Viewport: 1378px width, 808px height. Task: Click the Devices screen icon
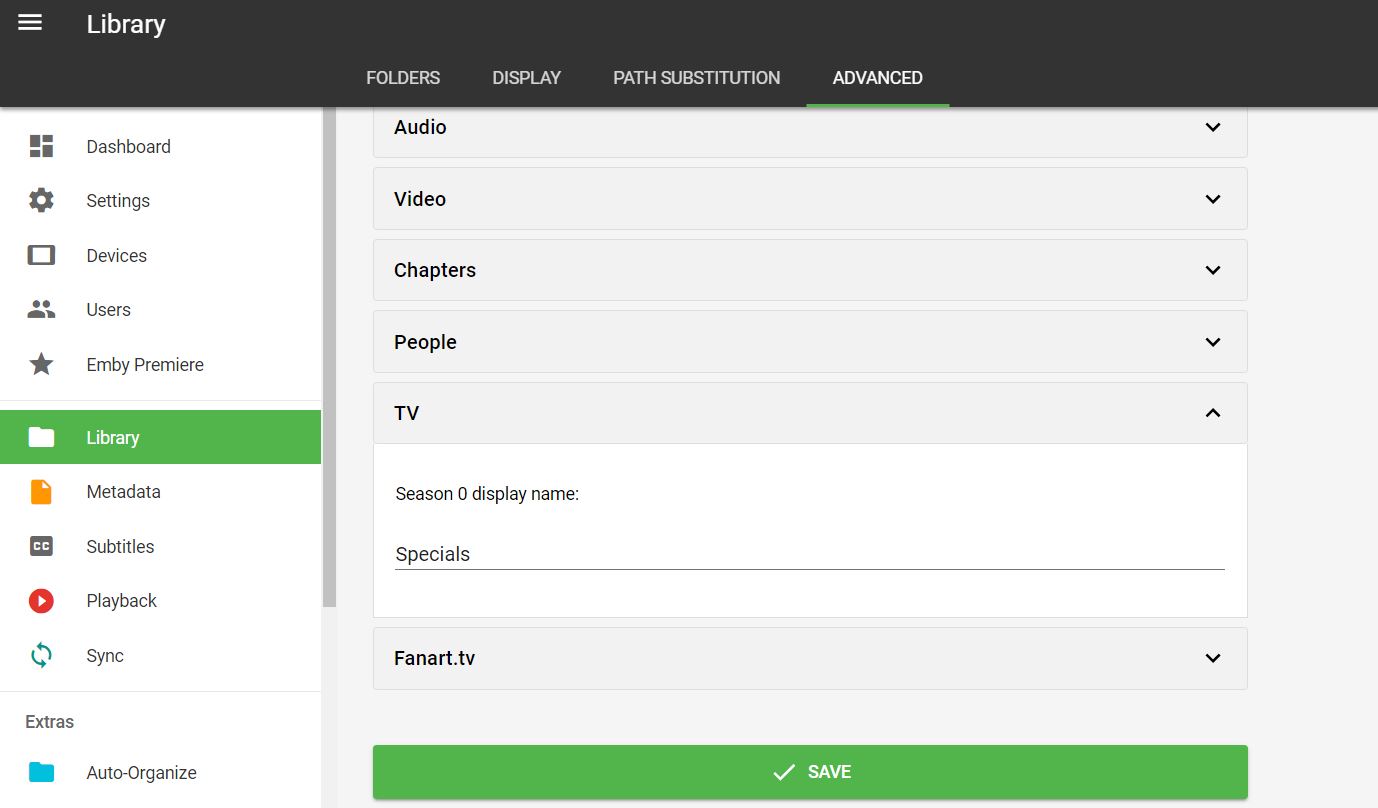(41, 255)
